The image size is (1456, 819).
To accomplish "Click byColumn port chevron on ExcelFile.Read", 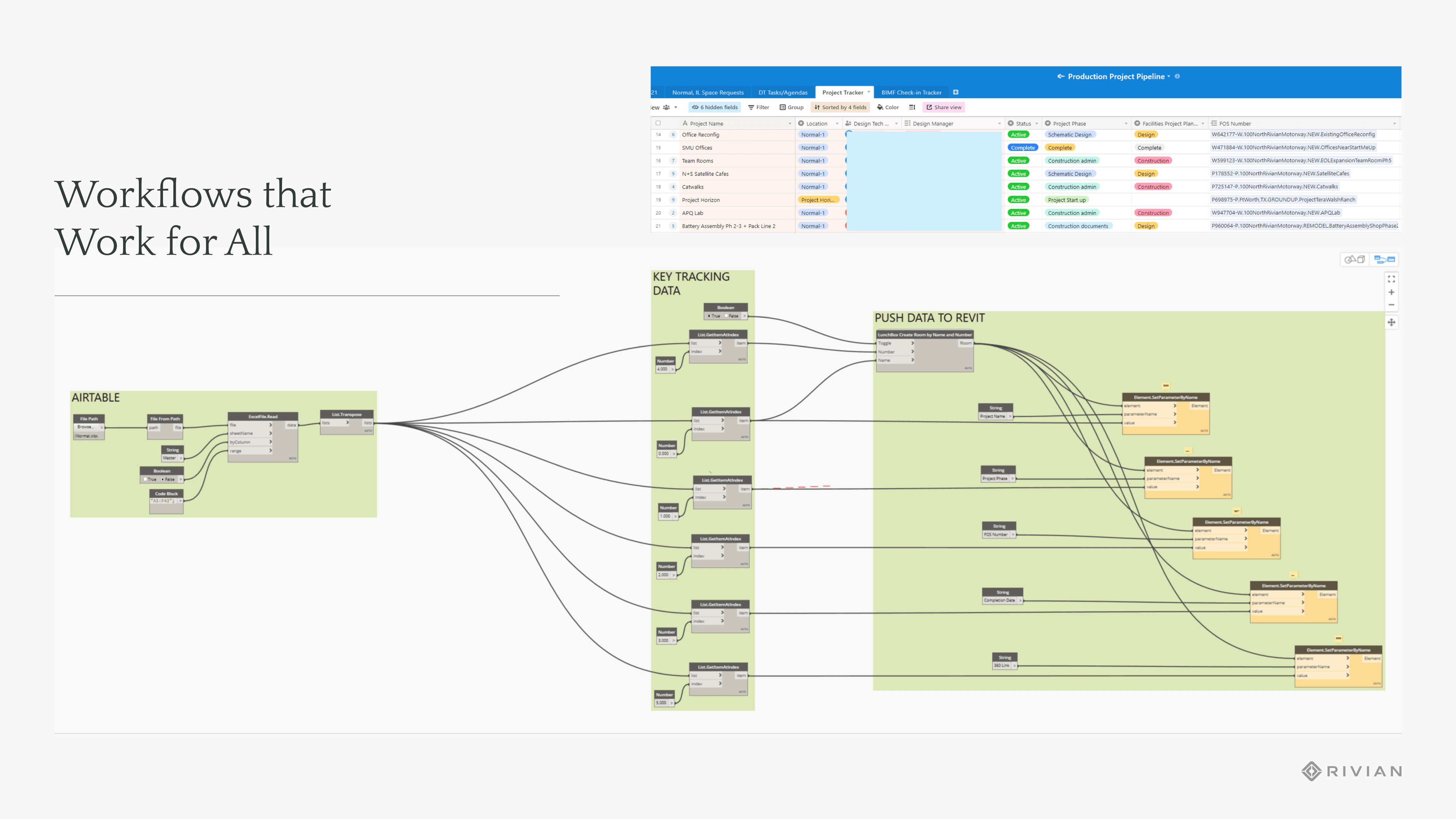I will pyautogui.click(x=271, y=442).
